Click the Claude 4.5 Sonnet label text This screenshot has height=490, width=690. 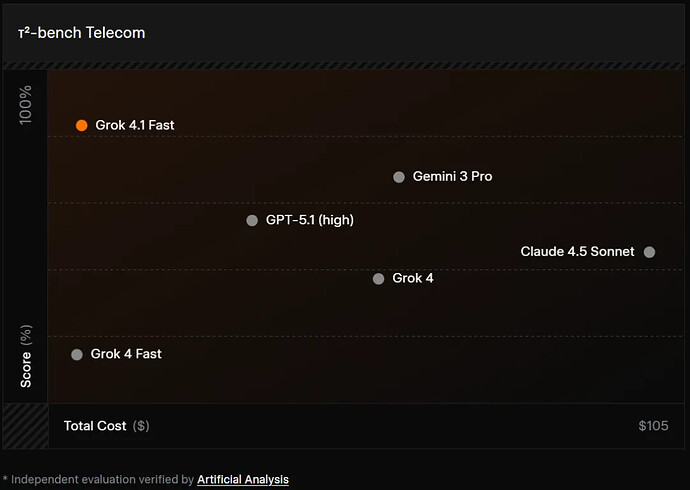(577, 252)
